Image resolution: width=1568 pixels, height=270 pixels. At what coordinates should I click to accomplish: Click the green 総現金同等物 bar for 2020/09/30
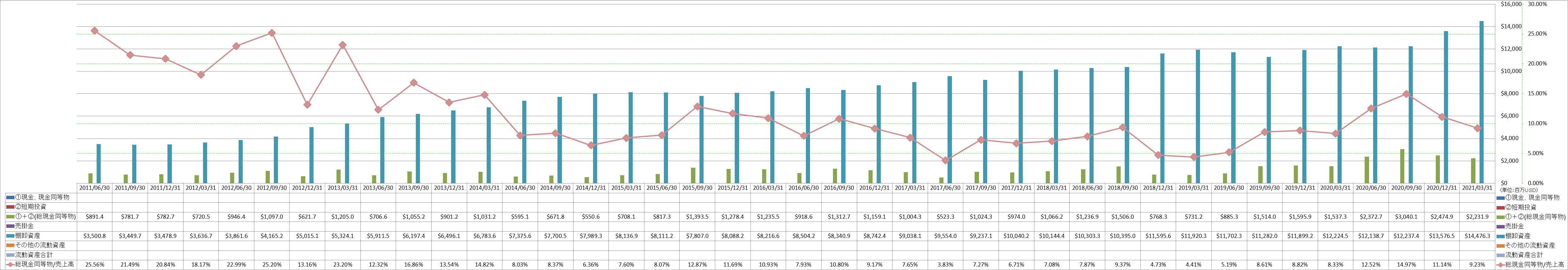coord(1402,166)
